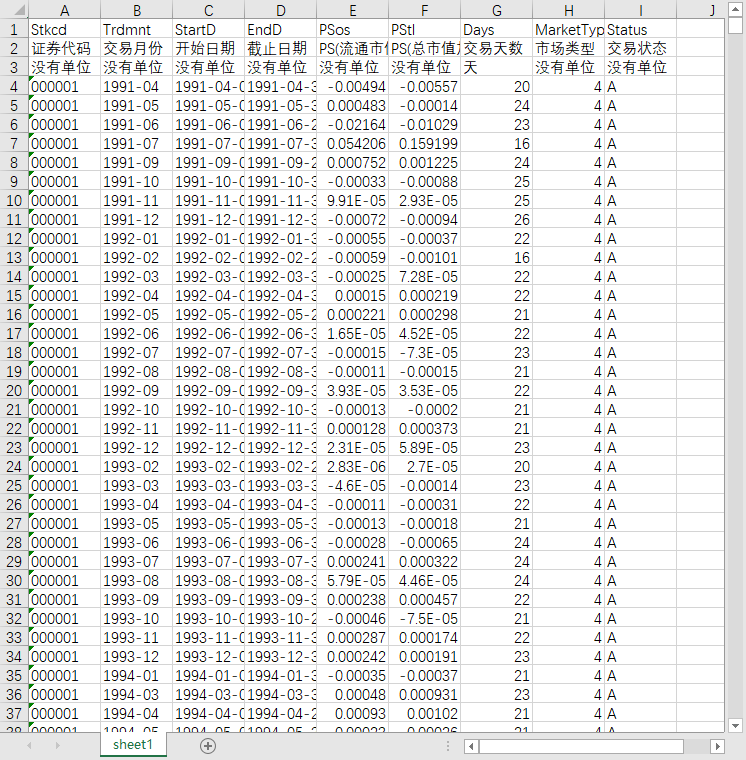This screenshot has height=760, width=746.
Task: Select row 10 header
Action: point(14,201)
